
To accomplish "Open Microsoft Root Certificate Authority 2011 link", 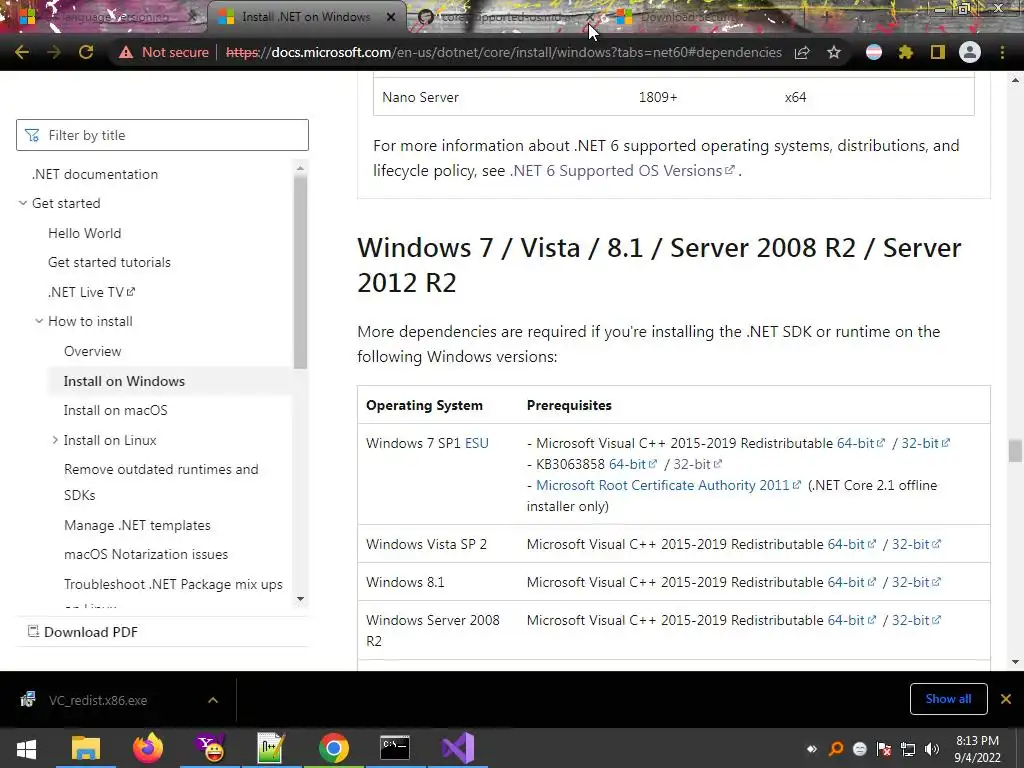I will [x=668, y=485].
